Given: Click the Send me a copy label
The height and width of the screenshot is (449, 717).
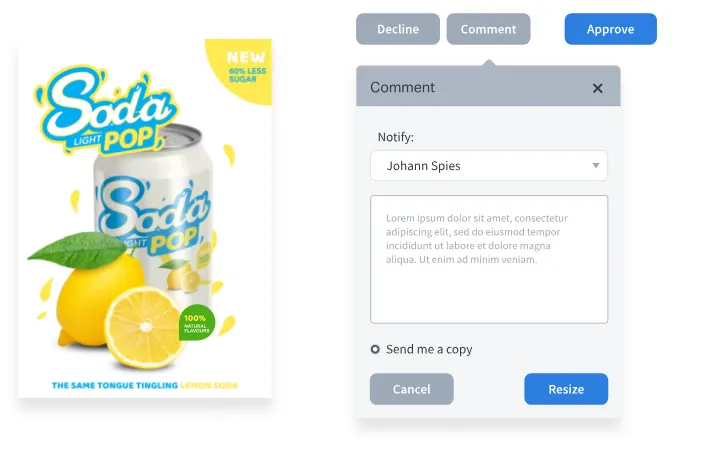Looking at the screenshot, I should tap(429, 349).
